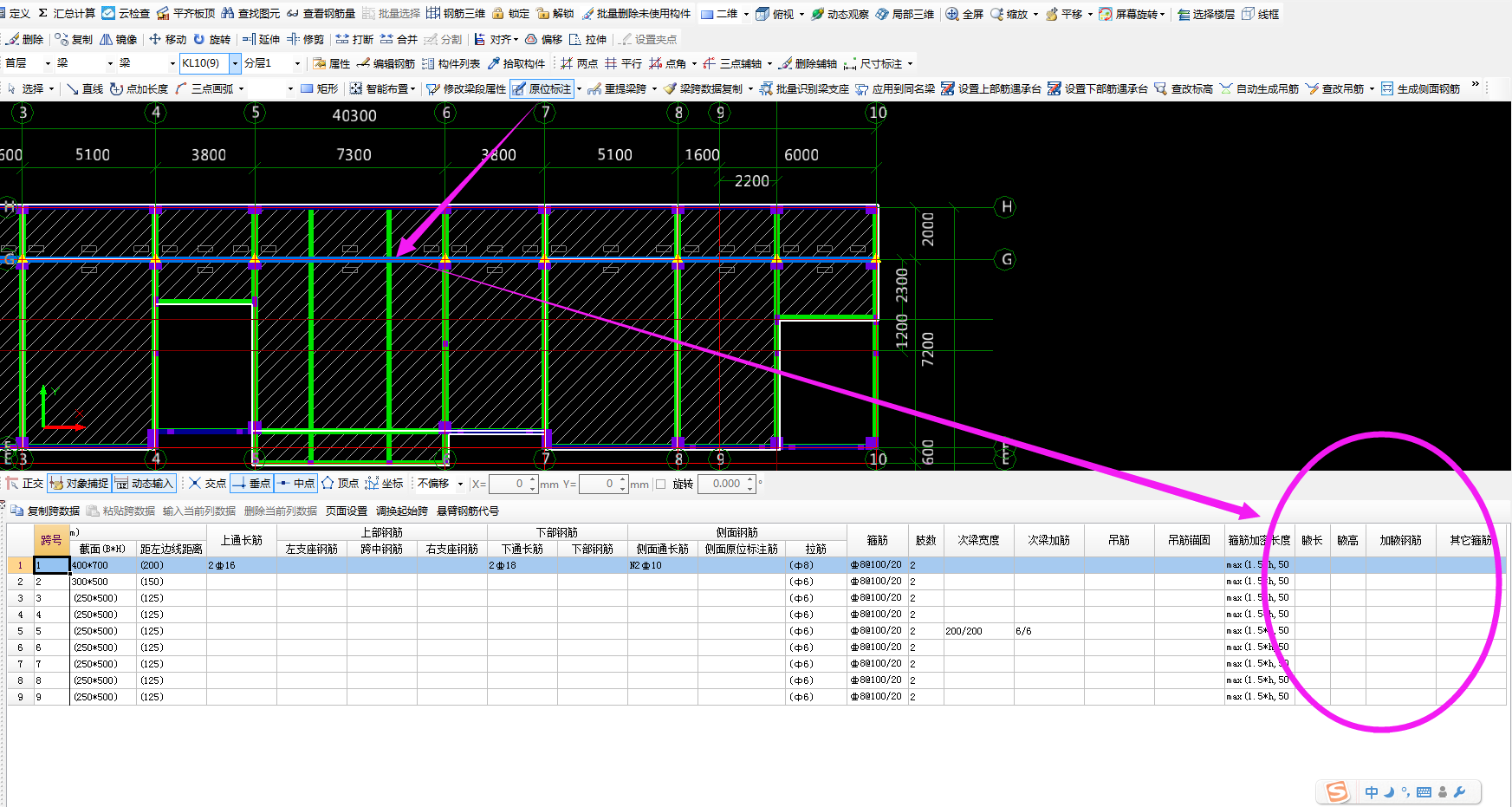Expand the 俯视 view direction dropdown
1512x807 pixels.
801,14
